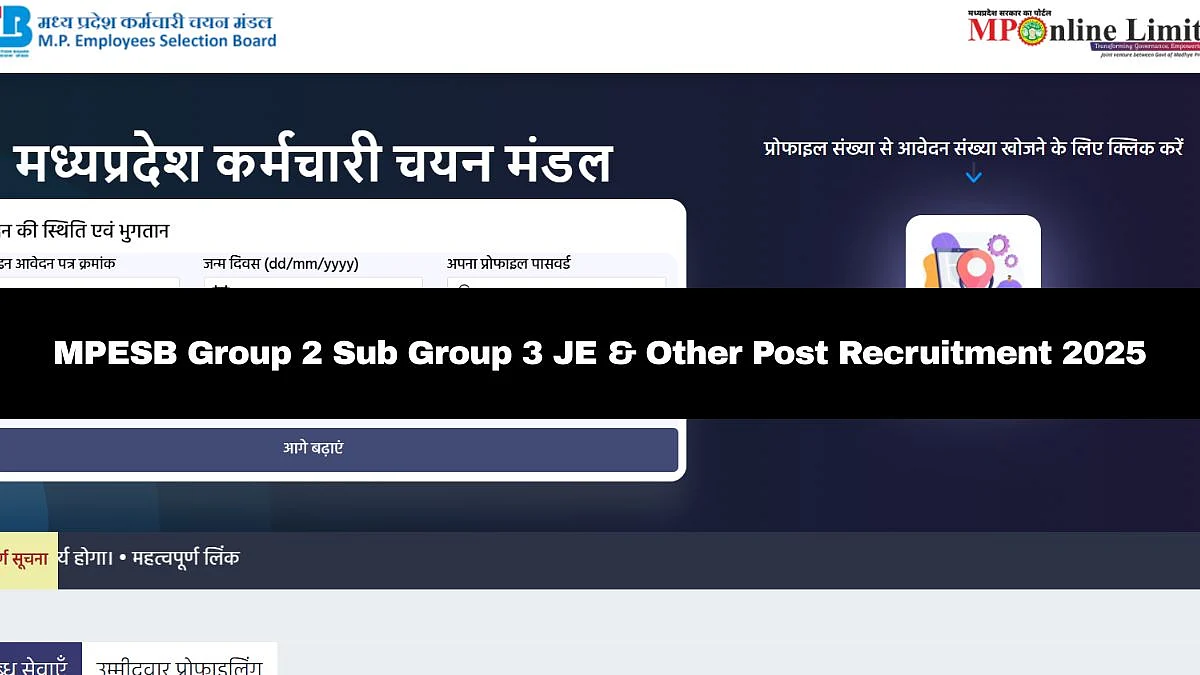Screen dimensions: 1200x675
Task: Click the yellow सूचना badge
Action: 28,560
